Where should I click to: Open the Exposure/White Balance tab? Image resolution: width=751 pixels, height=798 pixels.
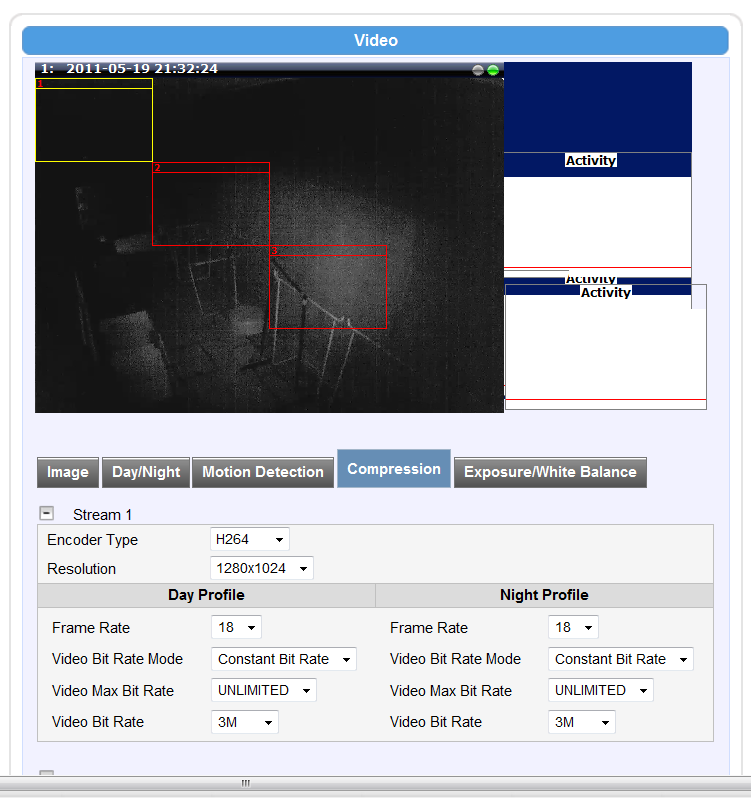[x=550, y=472]
